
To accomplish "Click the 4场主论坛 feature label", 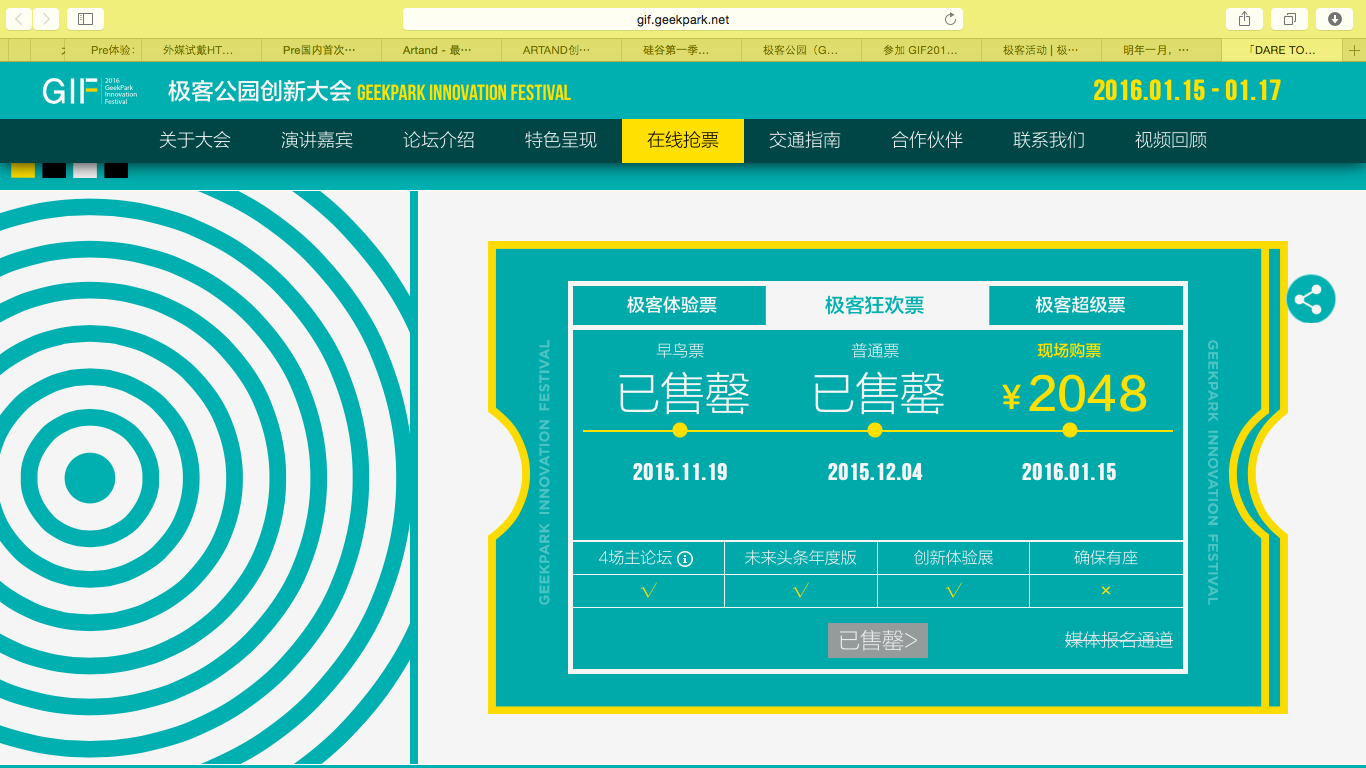I will 635,558.
